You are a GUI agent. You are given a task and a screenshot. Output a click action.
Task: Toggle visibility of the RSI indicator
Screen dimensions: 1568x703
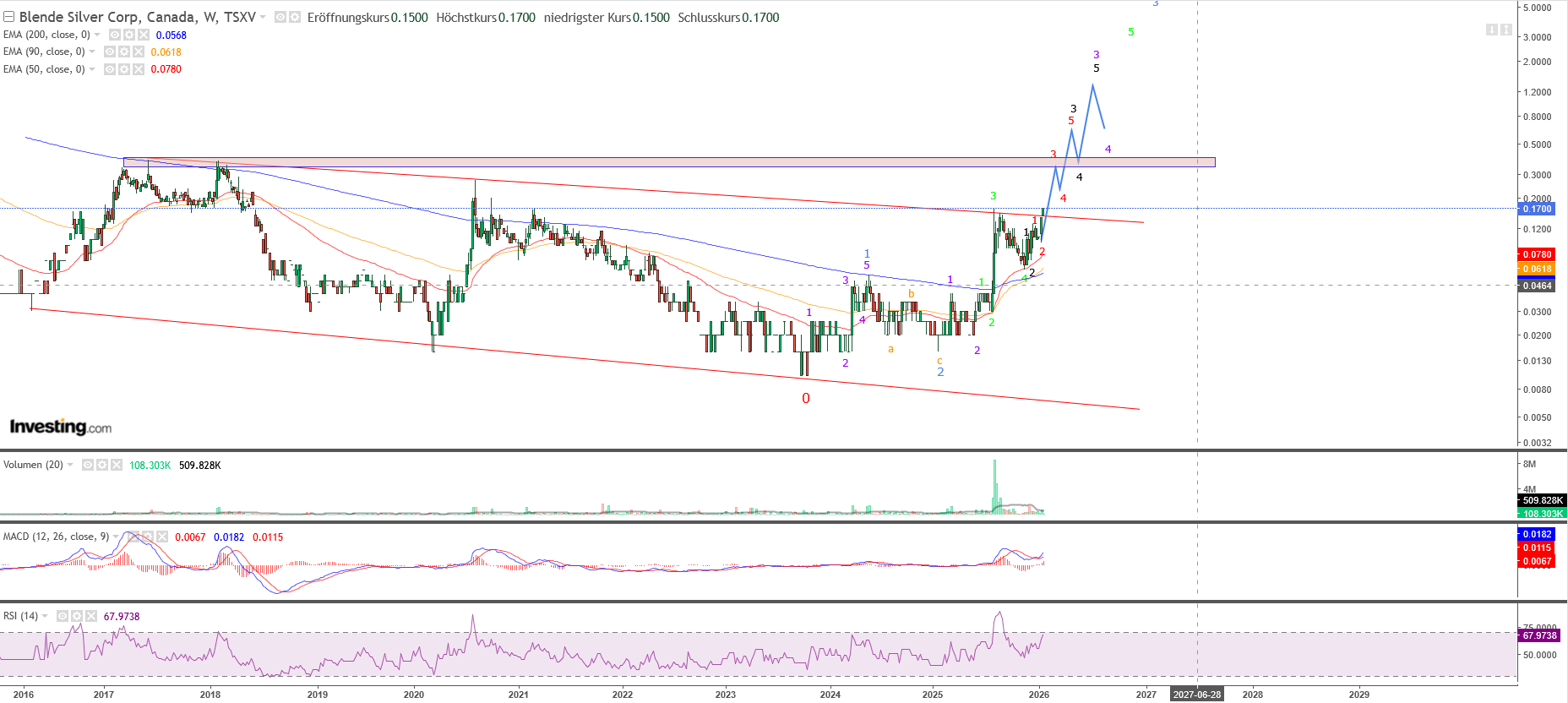pyautogui.click(x=63, y=616)
